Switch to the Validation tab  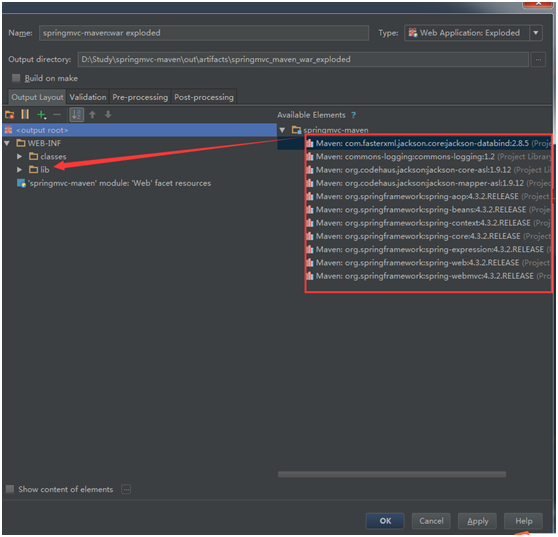click(x=88, y=97)
